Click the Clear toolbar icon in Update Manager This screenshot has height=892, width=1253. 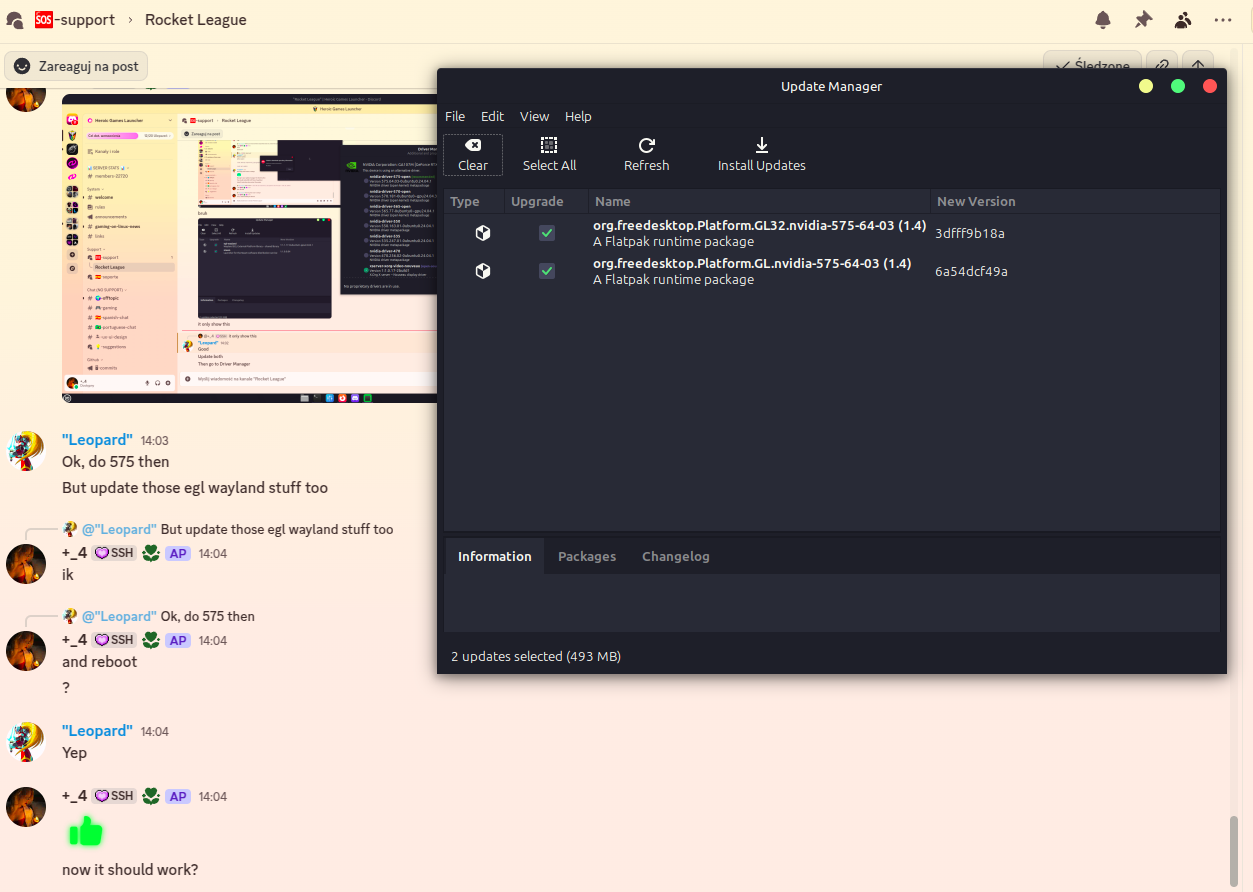tap(473, 145)
